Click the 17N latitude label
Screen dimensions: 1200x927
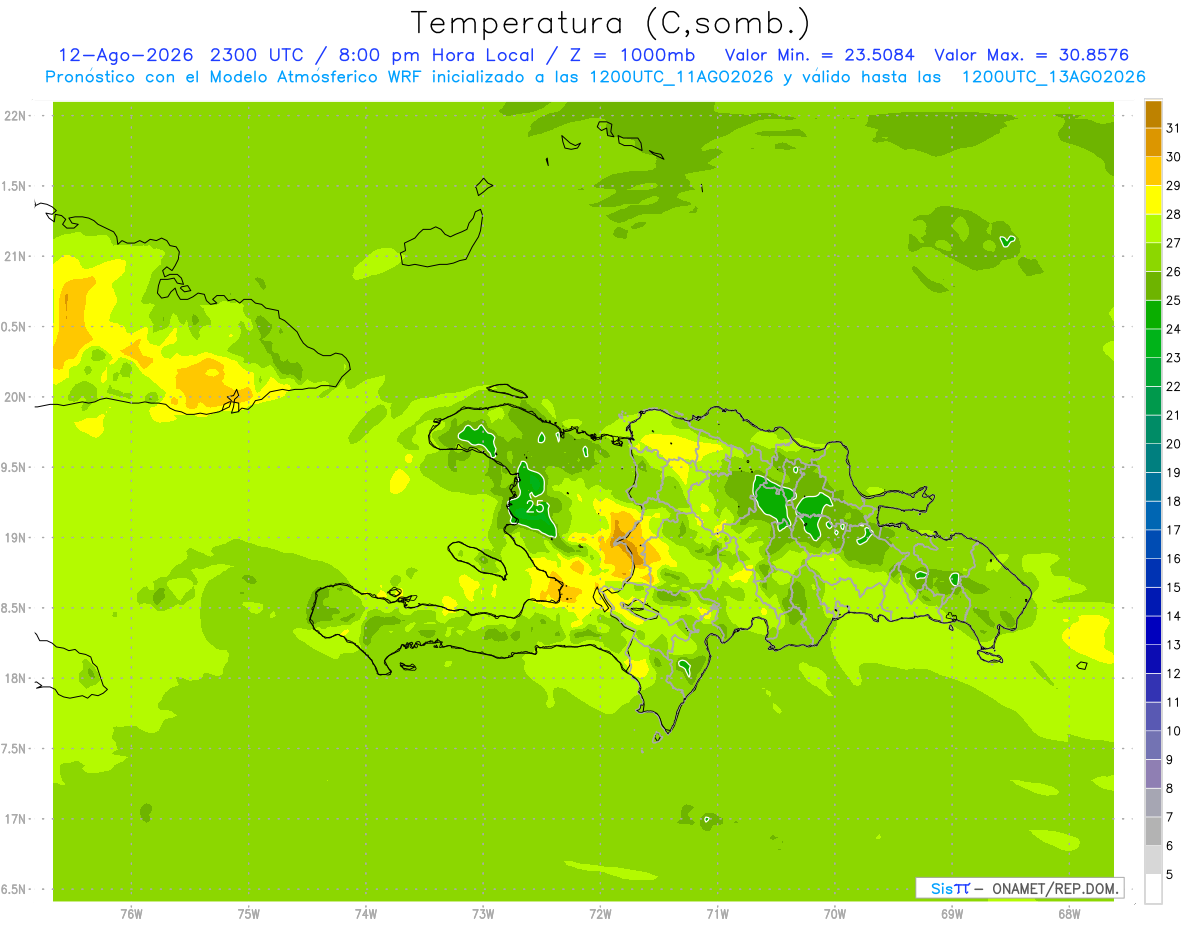[x=15, y=819]
